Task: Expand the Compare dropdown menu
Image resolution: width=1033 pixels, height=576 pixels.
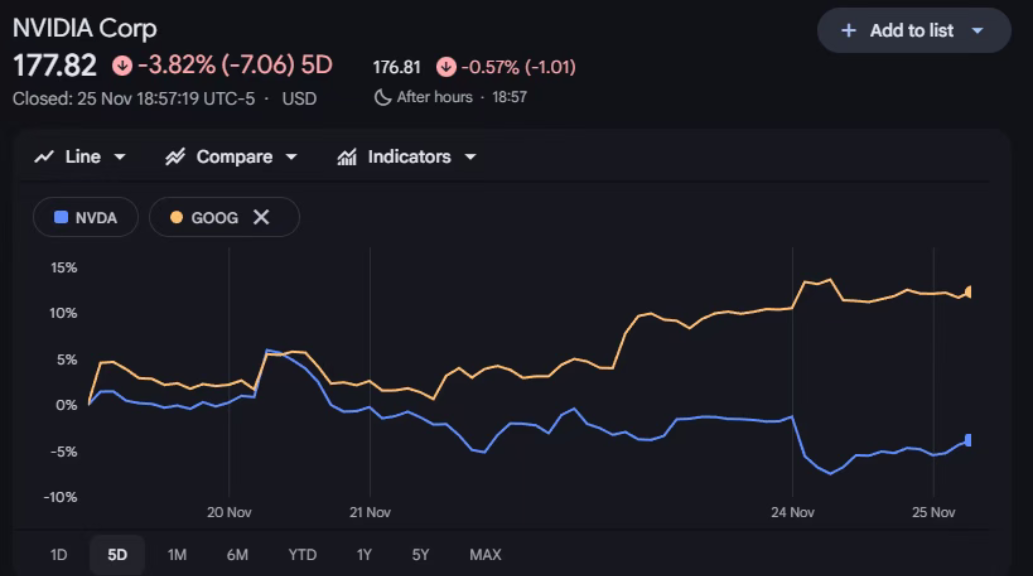Action: coord(291,156)
